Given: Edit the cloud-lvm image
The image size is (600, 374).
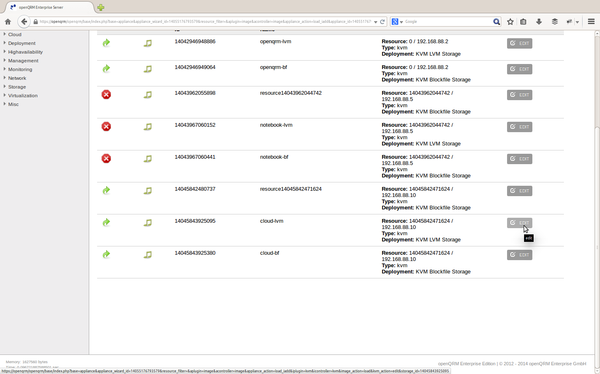Looking at the screenshot, I should tap(519, 222).
